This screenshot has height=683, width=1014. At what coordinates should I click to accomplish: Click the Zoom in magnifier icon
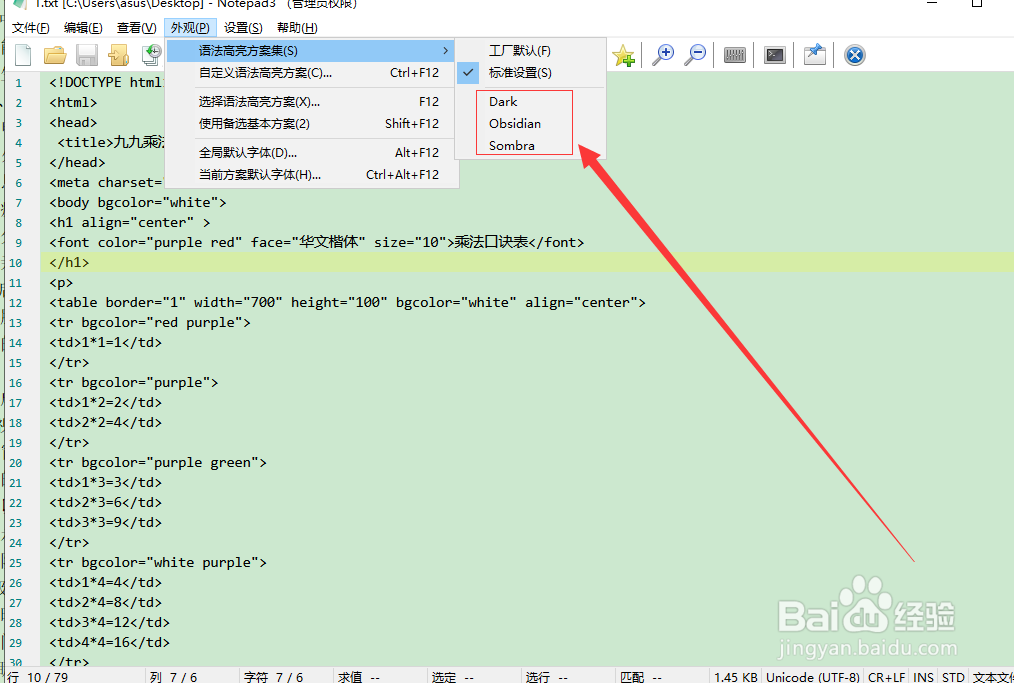663,55
